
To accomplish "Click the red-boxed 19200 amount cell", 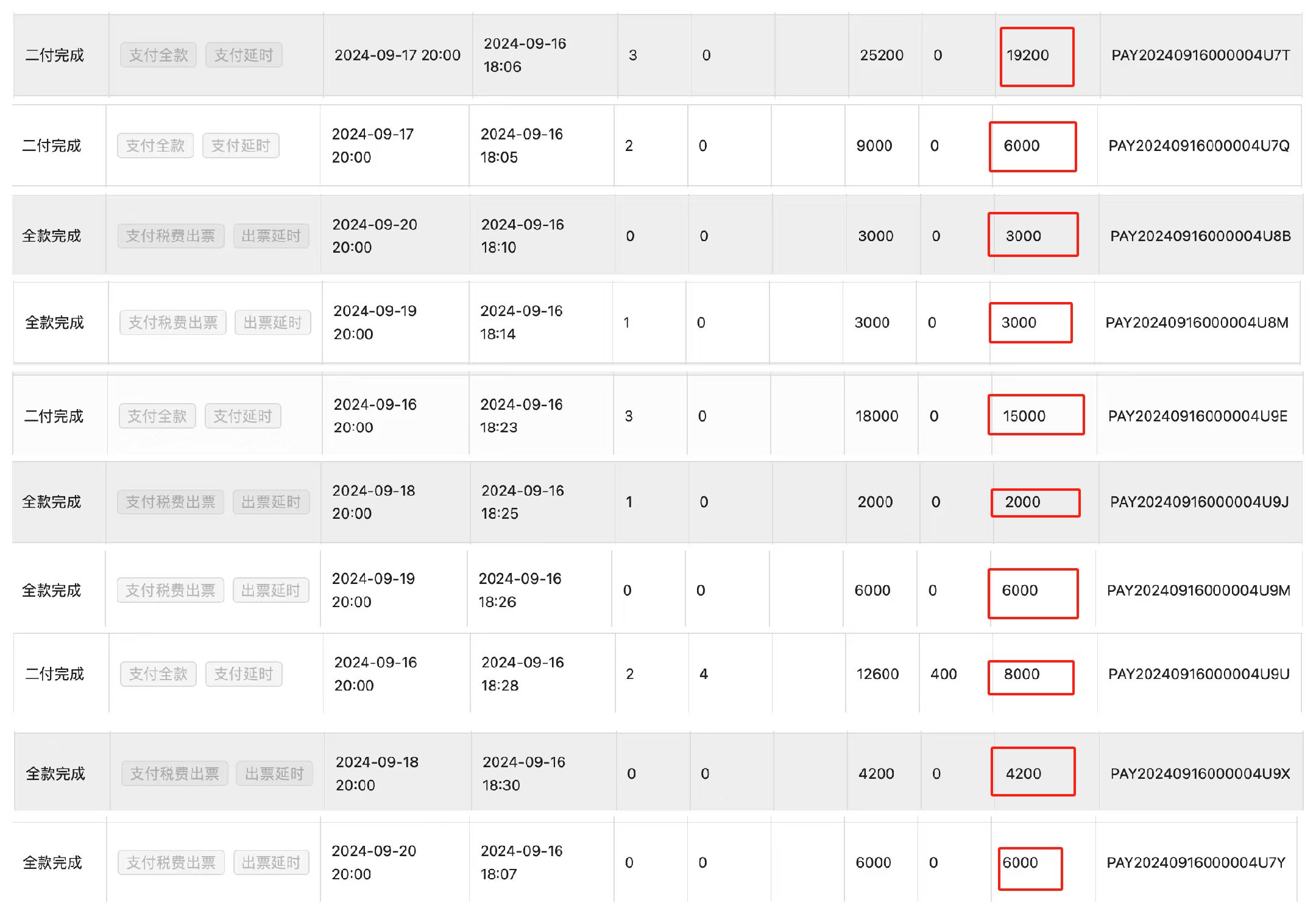I will 1036,57.
